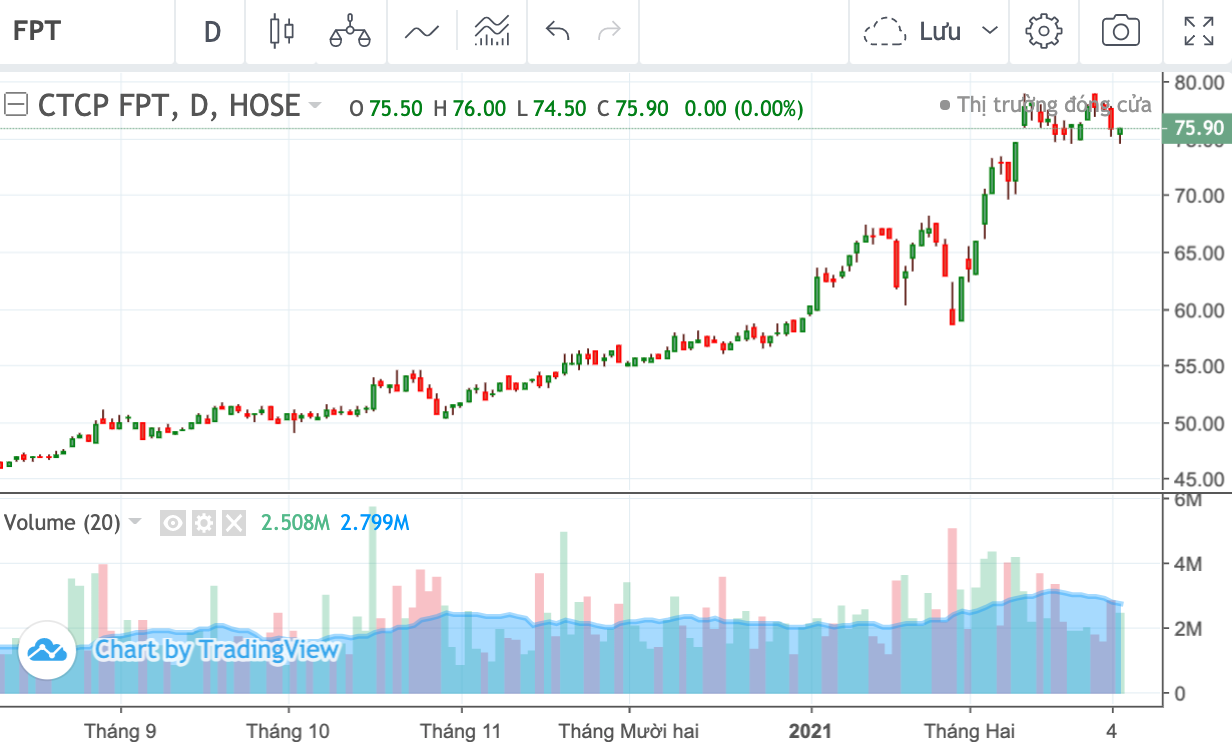Open Volume (20) indicator dropdown arrow
Viewport: 1232px width, 742px height.
click(x=135, y=522)
